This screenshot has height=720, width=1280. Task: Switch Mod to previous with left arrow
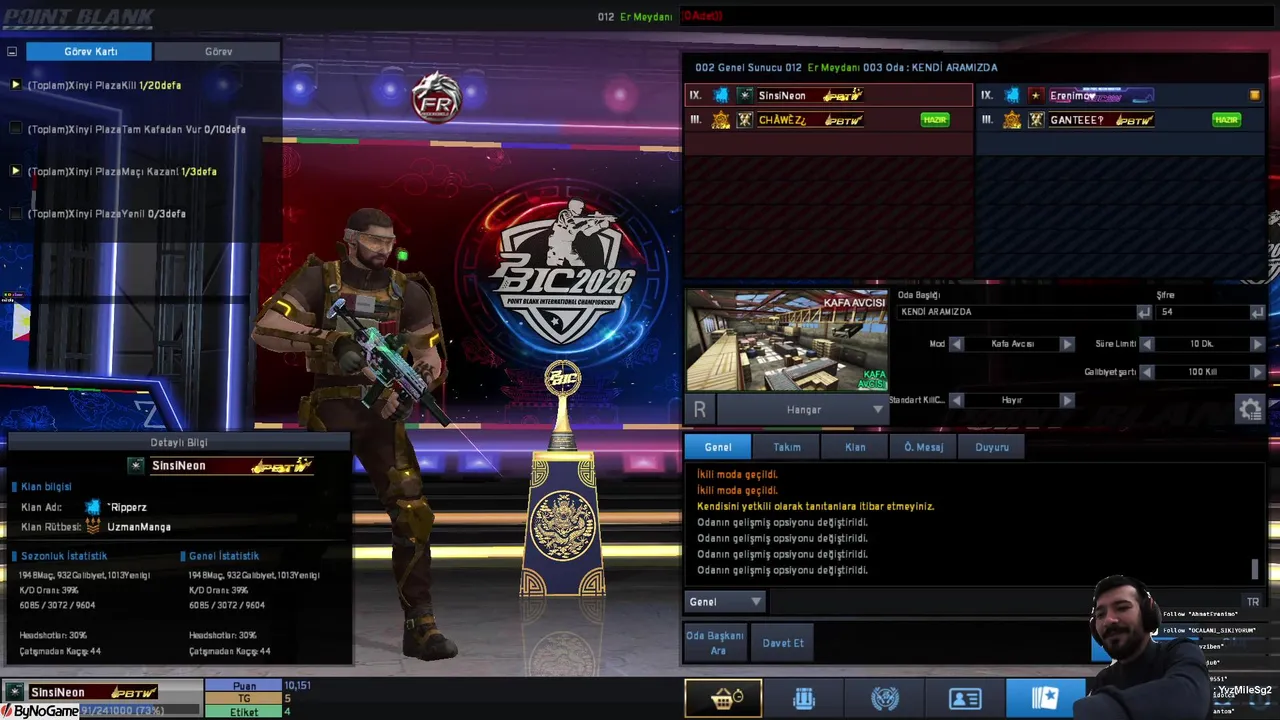[x=956, y=344]
